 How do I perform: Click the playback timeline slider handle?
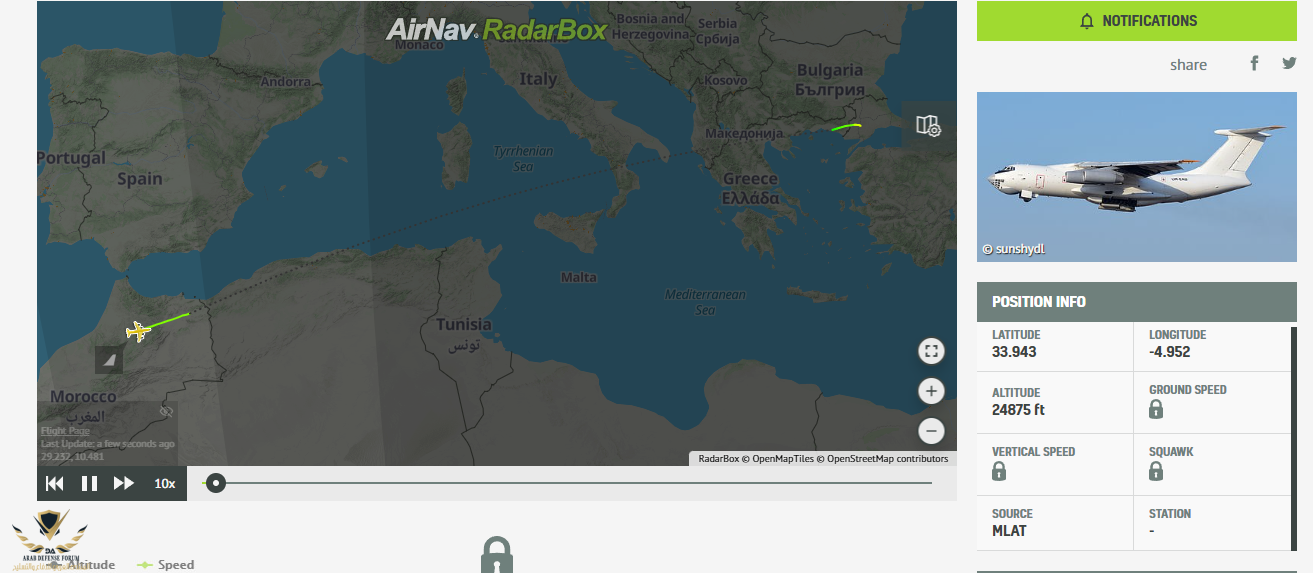pyautogui.click(x=215, y=484)
